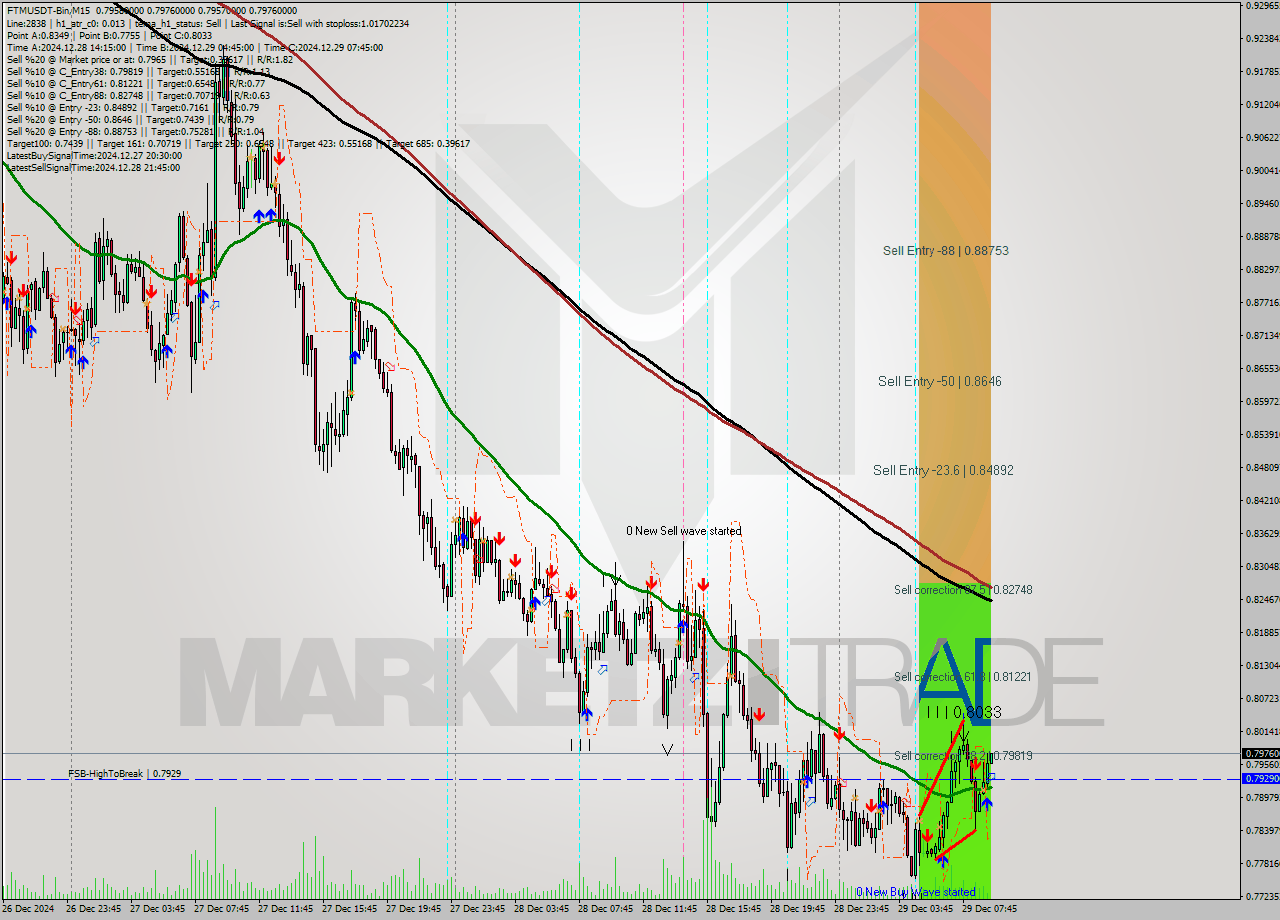Click the '26 Dec 23:45' time axis label
Image resolution: width=1280 pixels, height=920 pixels.
point(94,909)
